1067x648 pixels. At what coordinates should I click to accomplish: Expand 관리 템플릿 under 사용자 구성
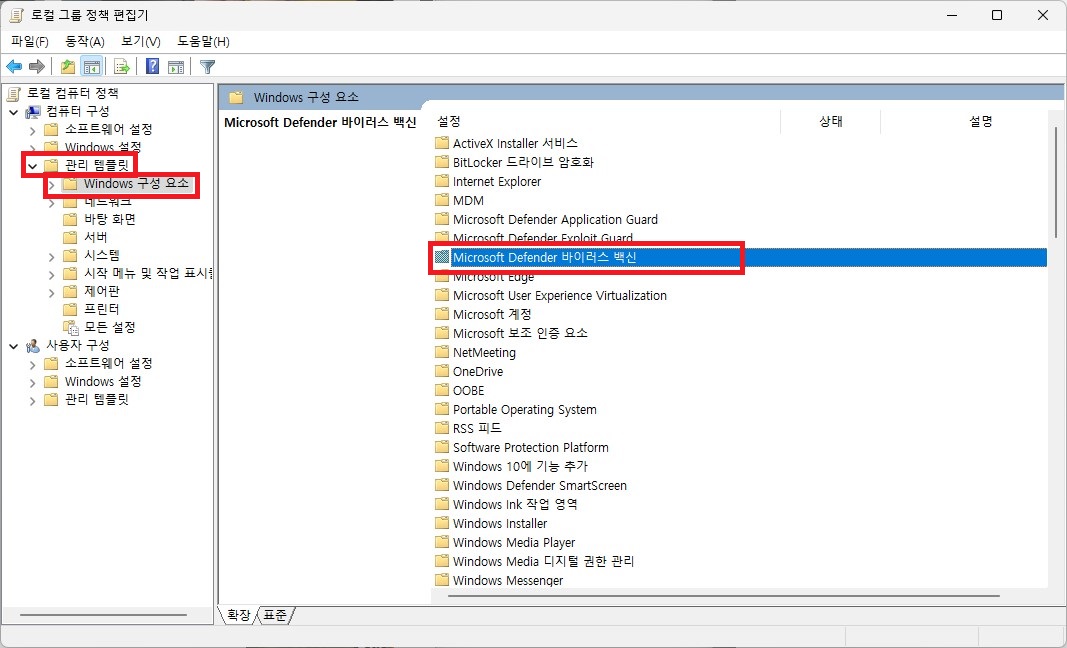click(x=33, y=400)
